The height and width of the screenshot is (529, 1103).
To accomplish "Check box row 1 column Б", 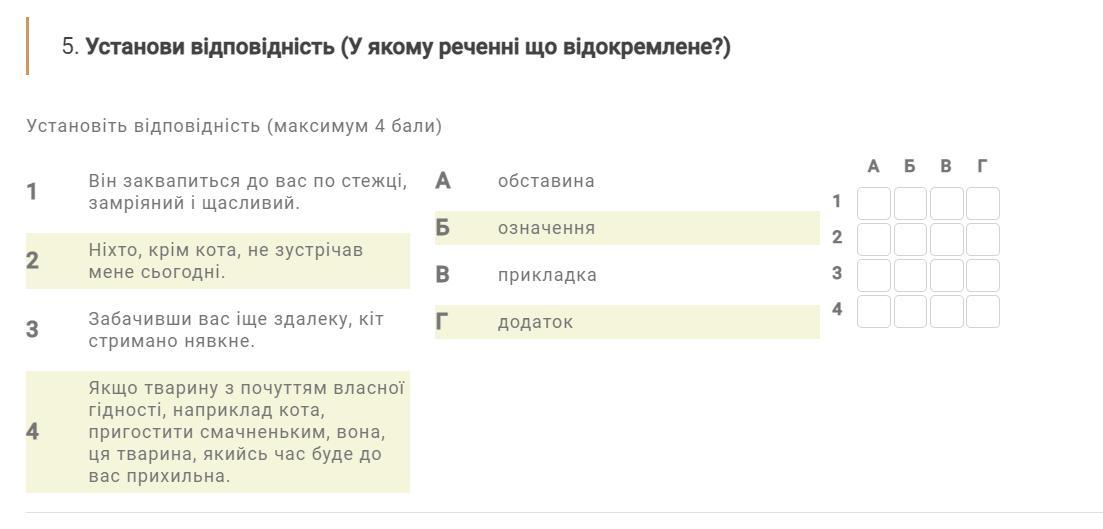I will pyautogui.click(x=910, y=203).
